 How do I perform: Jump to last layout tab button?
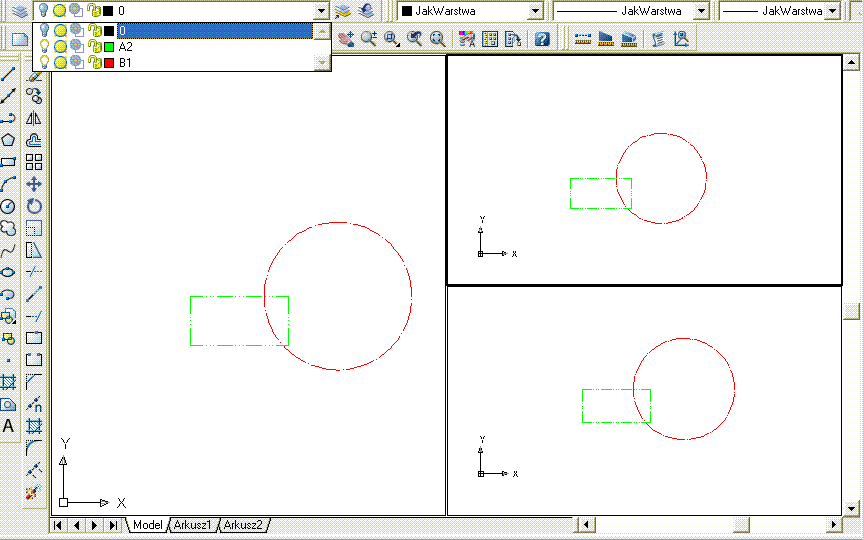pos(114,525)
